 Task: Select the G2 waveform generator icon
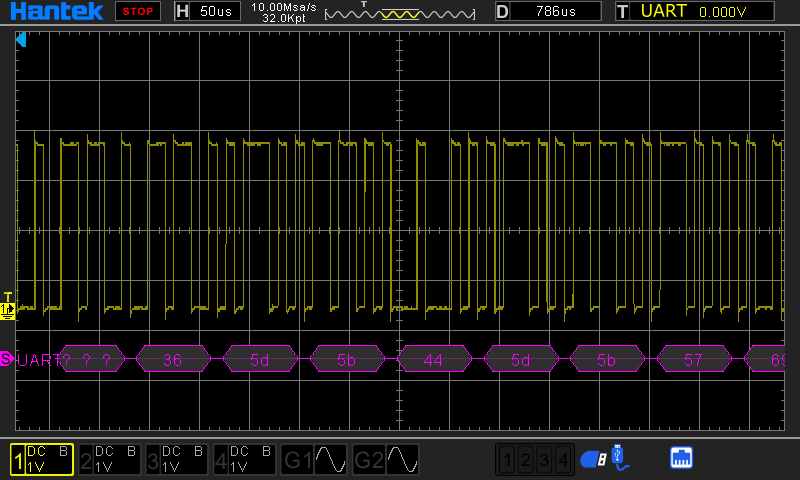[x=385, y=459]
